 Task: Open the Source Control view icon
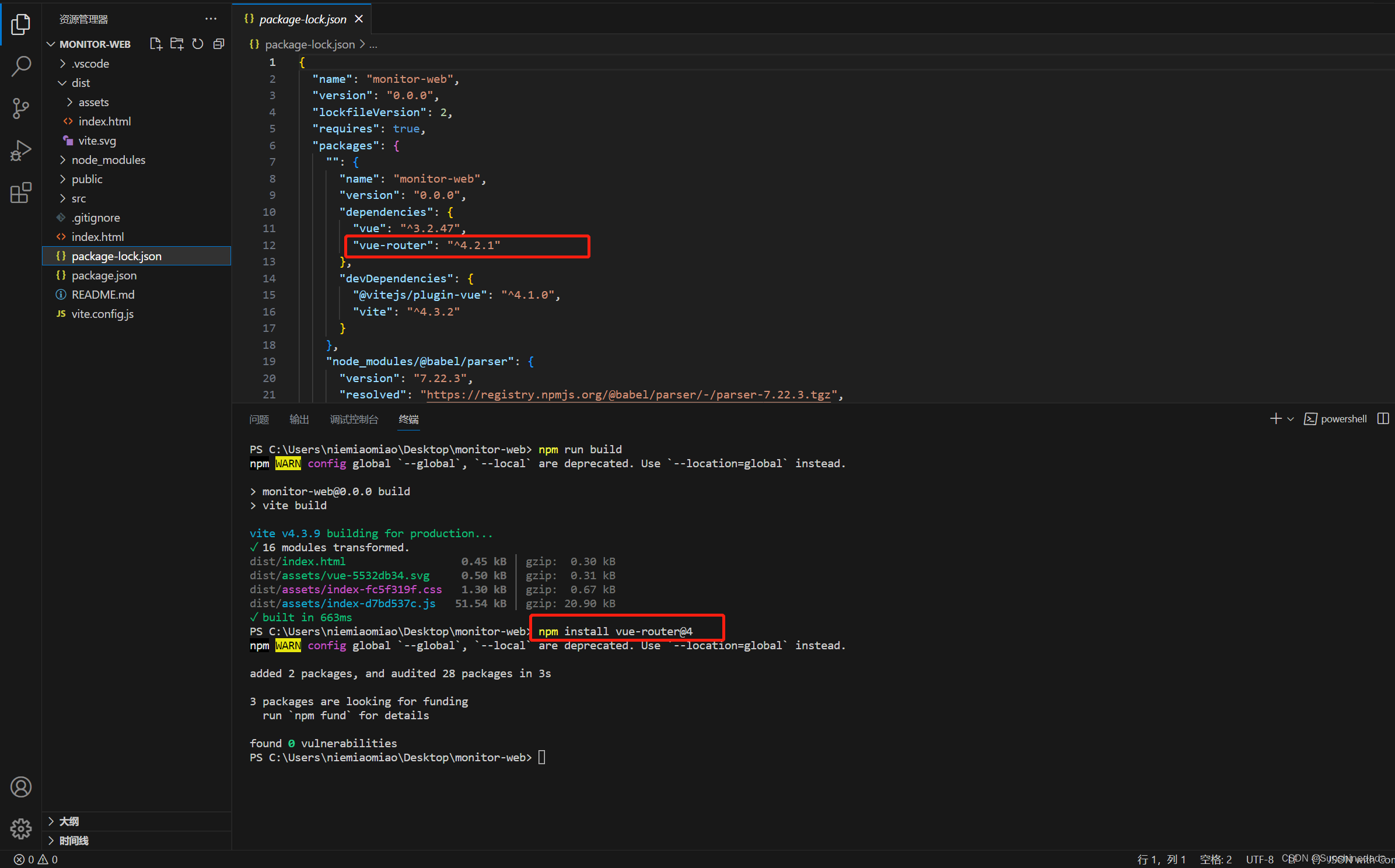pos(20,108)
